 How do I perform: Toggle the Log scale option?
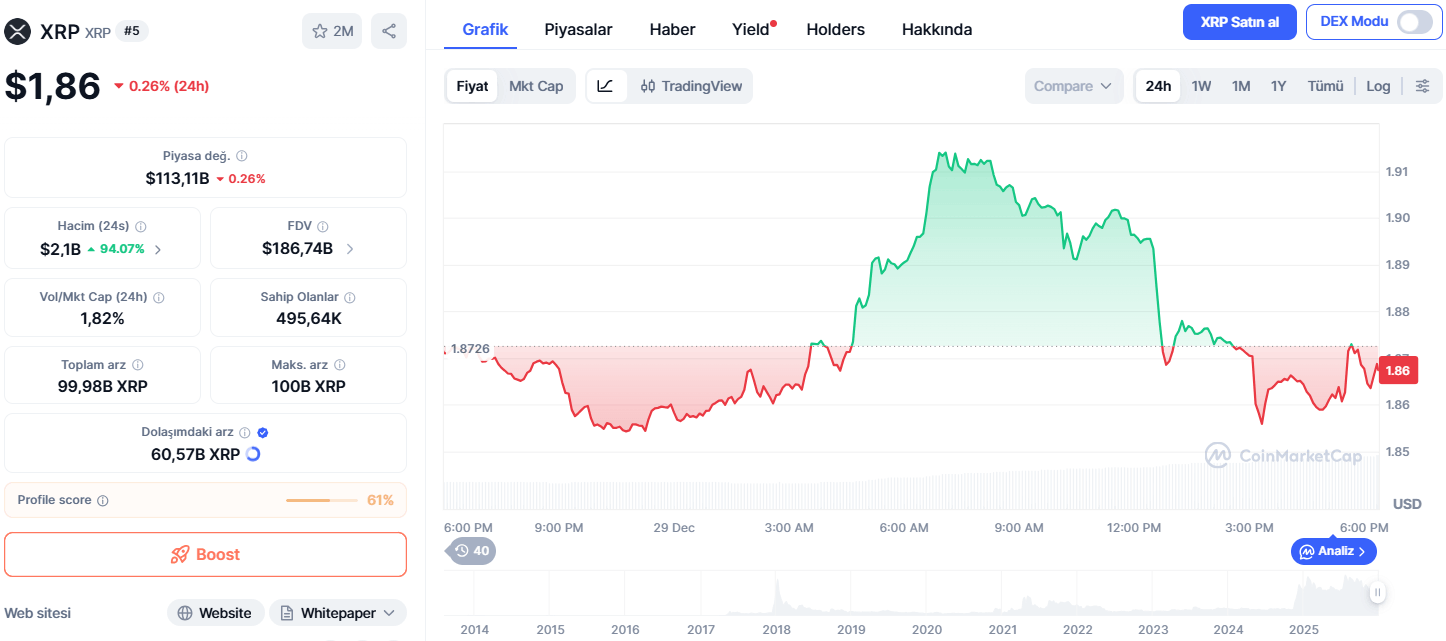click(x=1378, y=86)
